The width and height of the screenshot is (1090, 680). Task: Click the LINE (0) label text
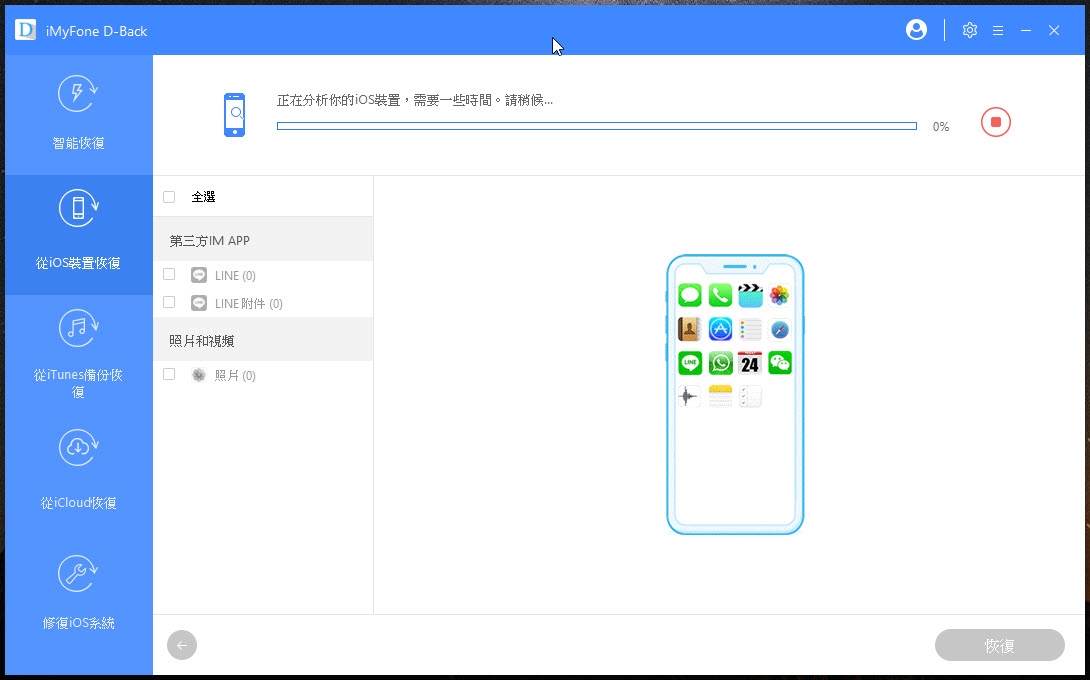pos(235,275)
